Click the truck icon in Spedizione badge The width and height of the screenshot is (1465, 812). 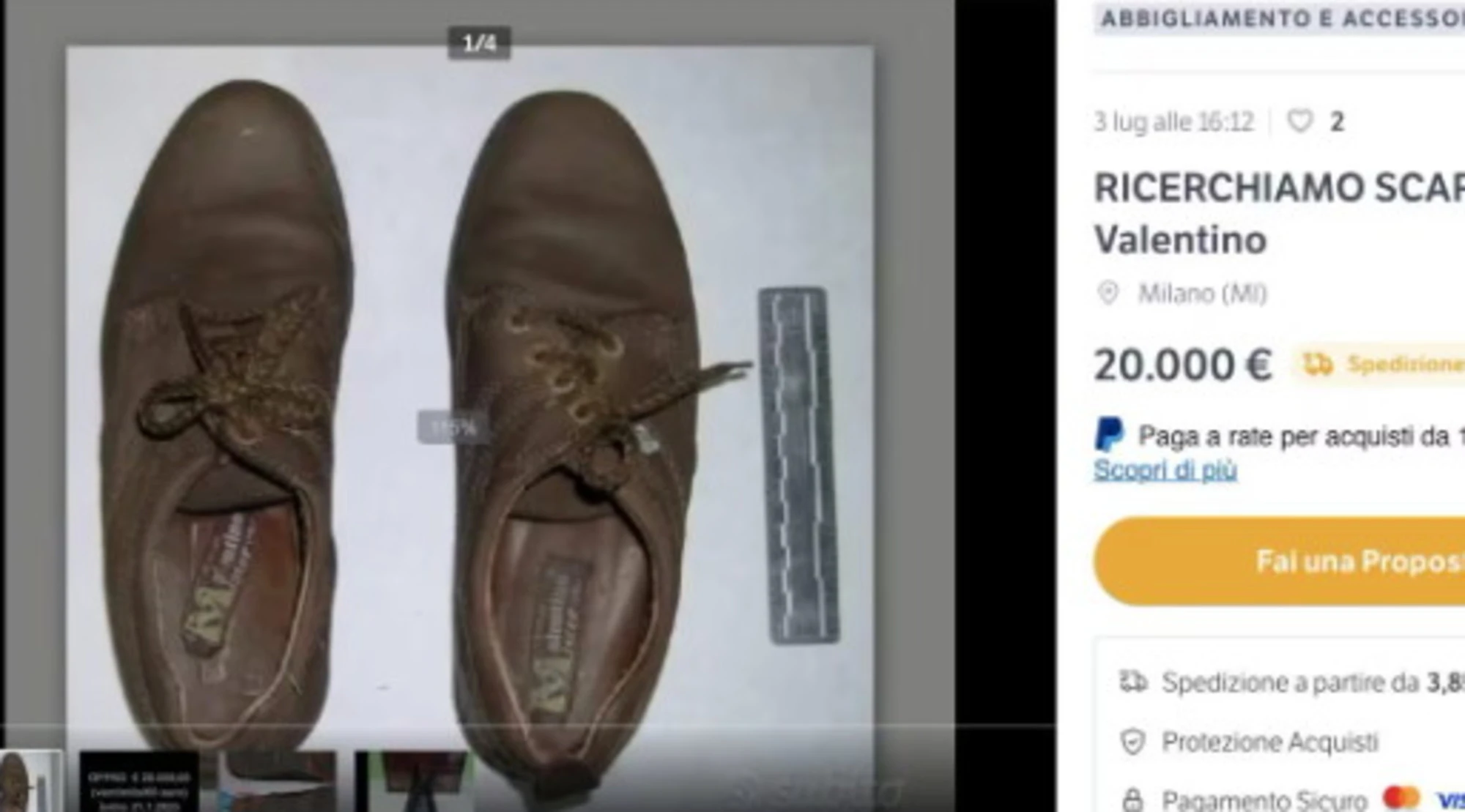click(1317, 364)
